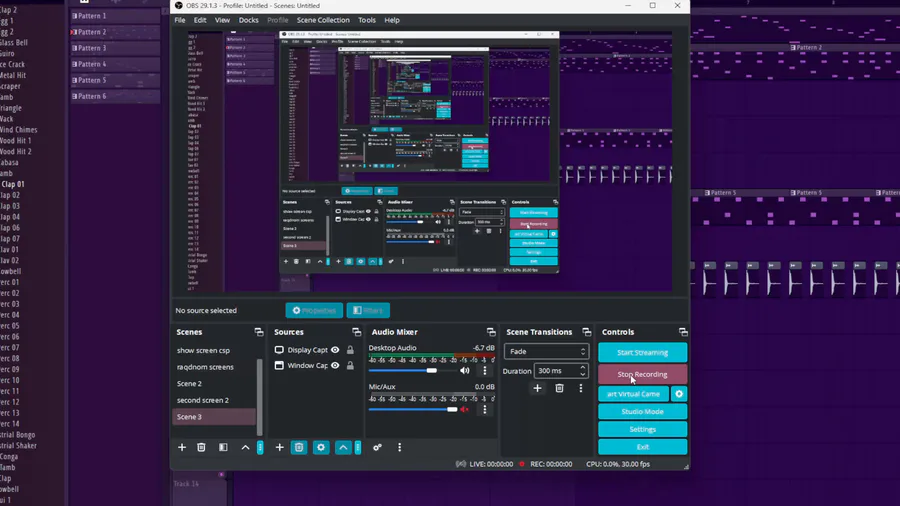Open the Scene Collection menu

pos(323,20)
